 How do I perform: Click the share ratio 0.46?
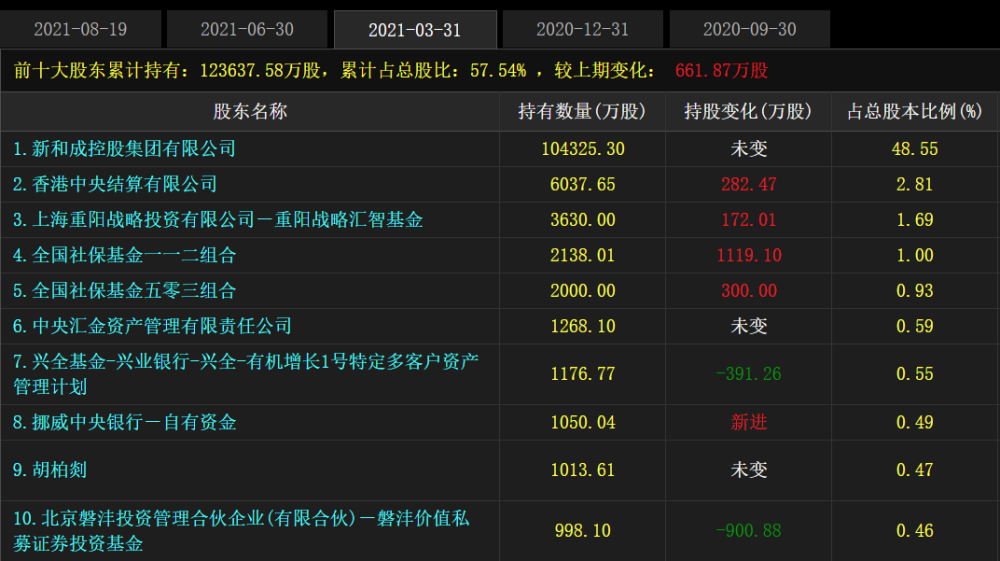click(x=915, y=530)
